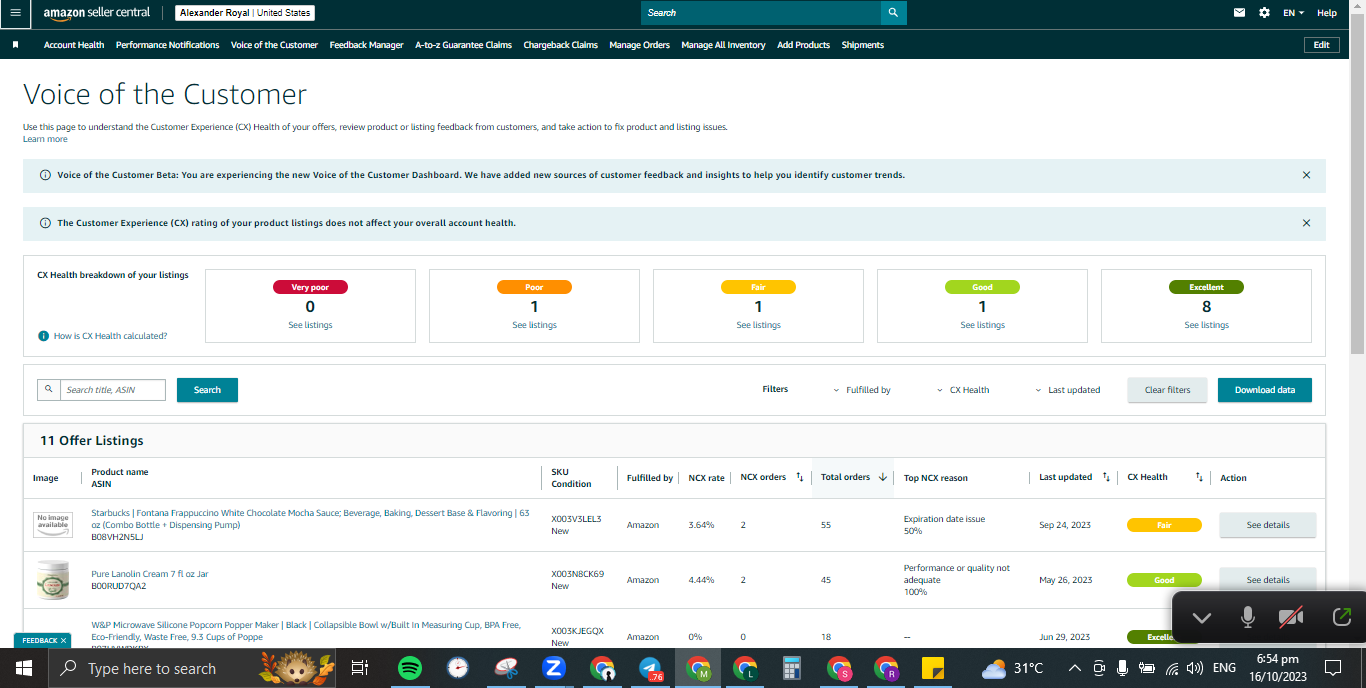Image resolution: width=1366 pixels, height=688 pixels.
Task: Focus the header search field
Action: click(x=761, y=13)
